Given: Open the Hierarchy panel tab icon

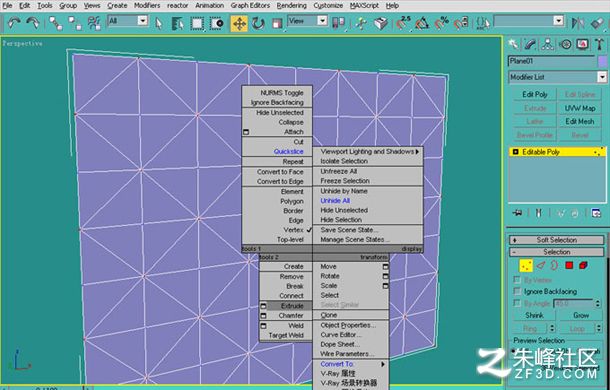Looking at the screenshot, I should click(x=548, y=44).
